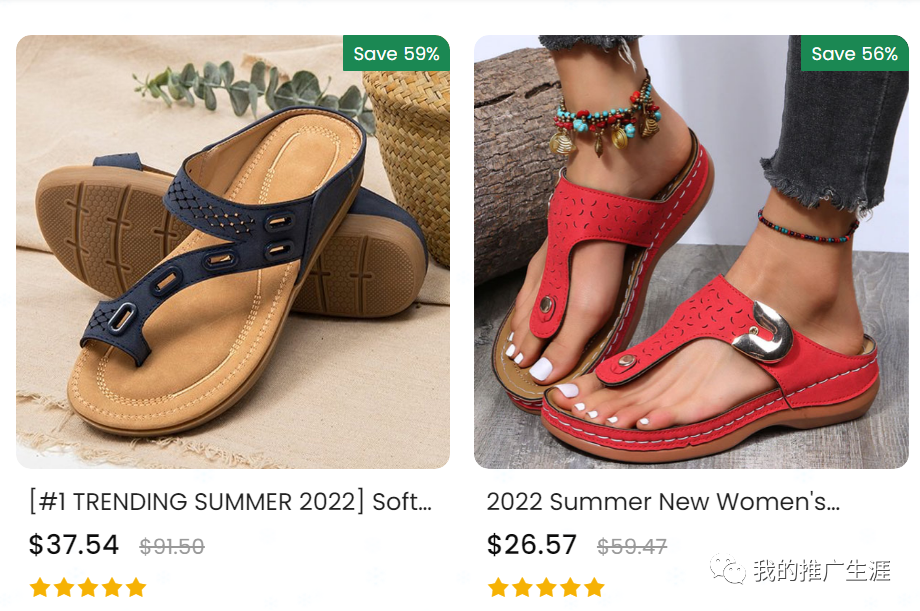Open the 2022 Summer New Women's product title
920x611 pixels.
point(662,502)
